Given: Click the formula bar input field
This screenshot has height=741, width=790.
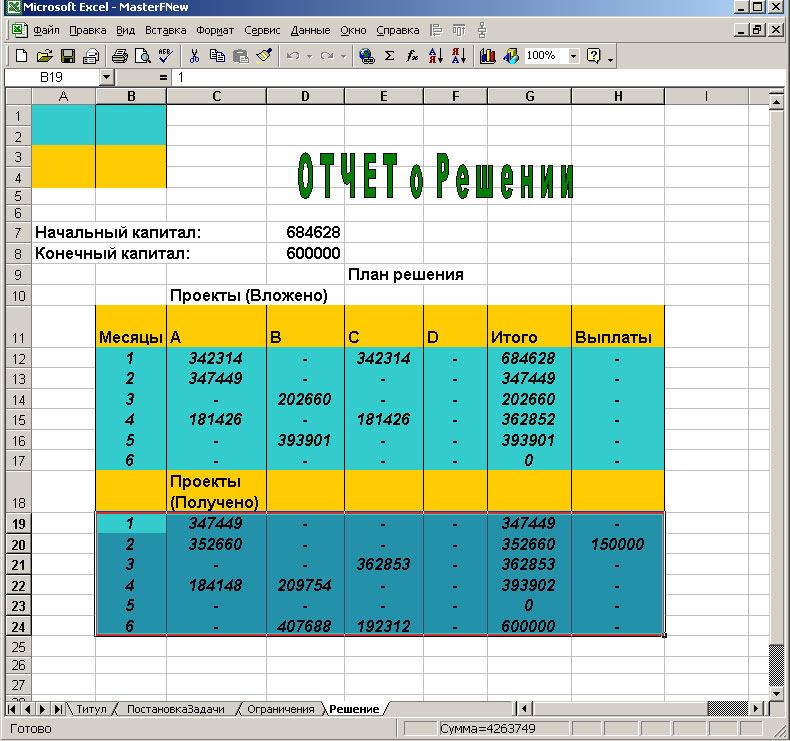Looking at the screenshot, I should [x=450, y=77].
